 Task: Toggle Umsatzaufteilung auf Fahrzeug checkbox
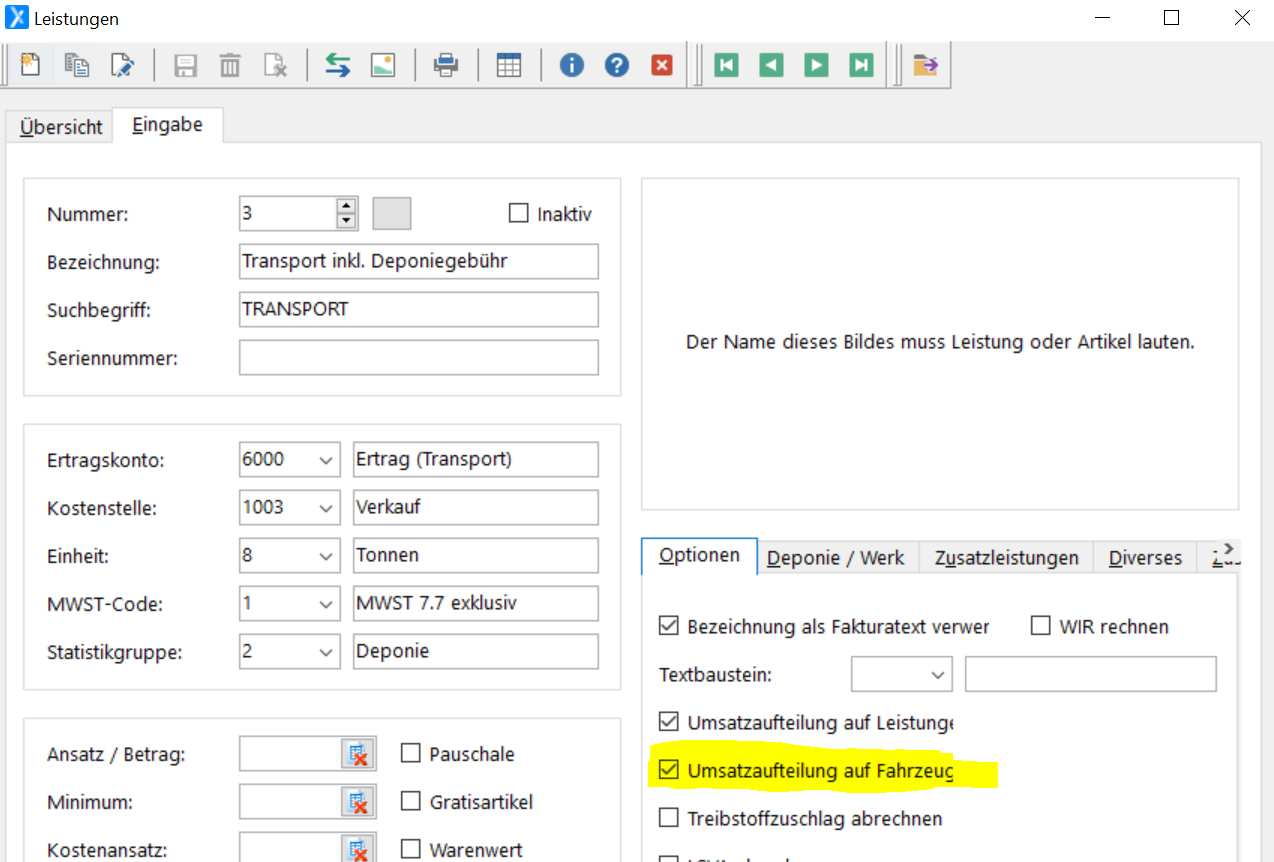(669, 771)
